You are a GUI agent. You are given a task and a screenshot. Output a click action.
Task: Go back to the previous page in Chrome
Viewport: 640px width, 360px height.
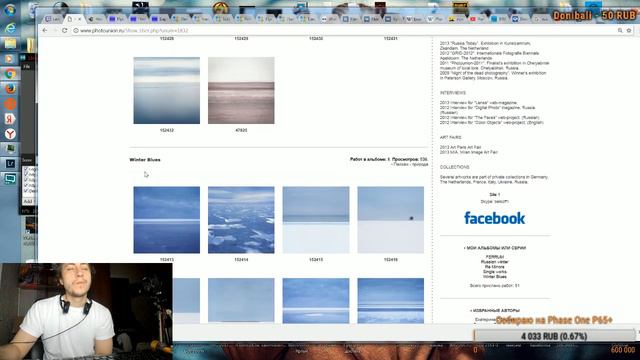point(45,30)
